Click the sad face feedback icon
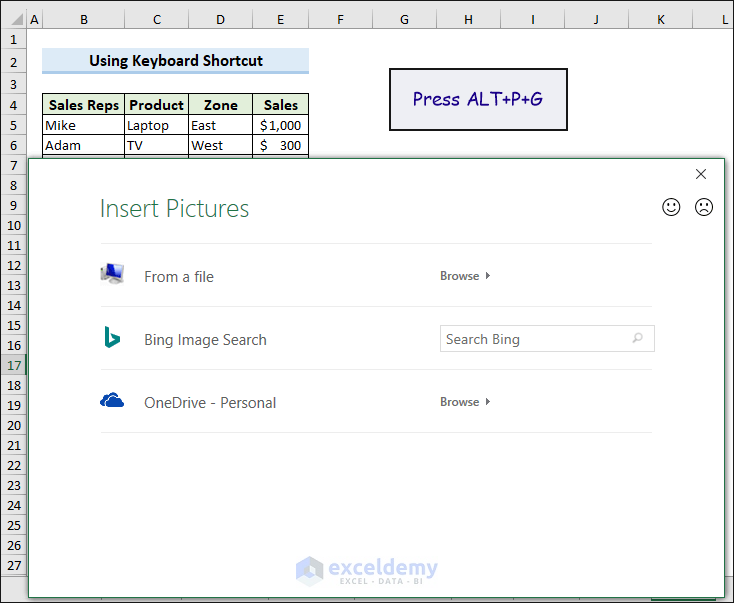The width and height of the screenshot is (734, 603). tap(704, 207)
